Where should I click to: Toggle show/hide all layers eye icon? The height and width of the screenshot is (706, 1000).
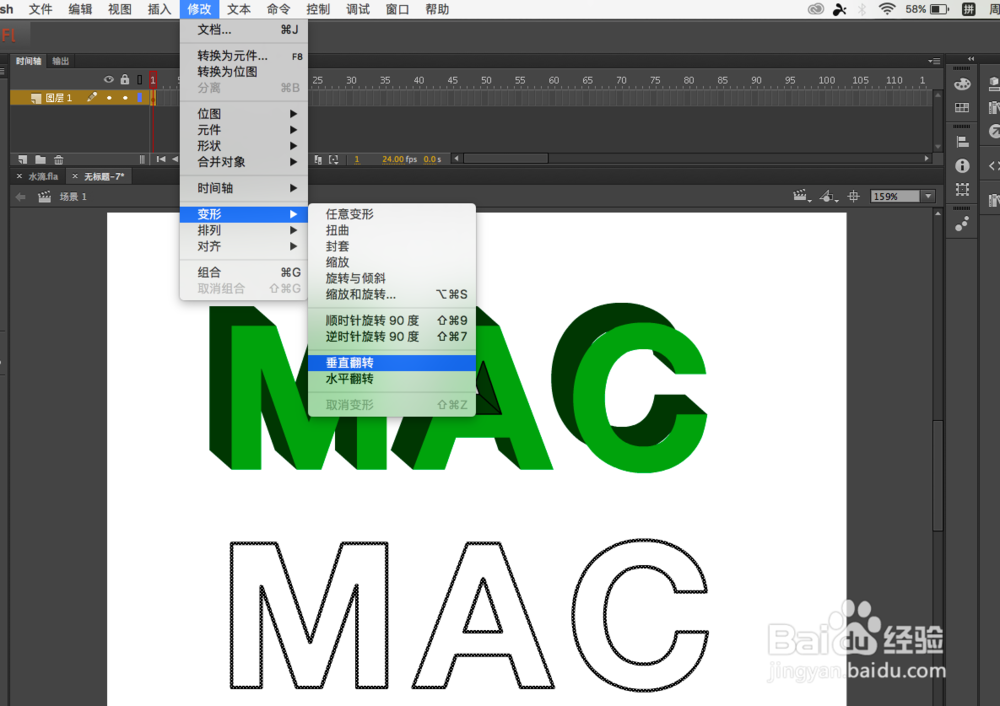[x=108, y=80]
